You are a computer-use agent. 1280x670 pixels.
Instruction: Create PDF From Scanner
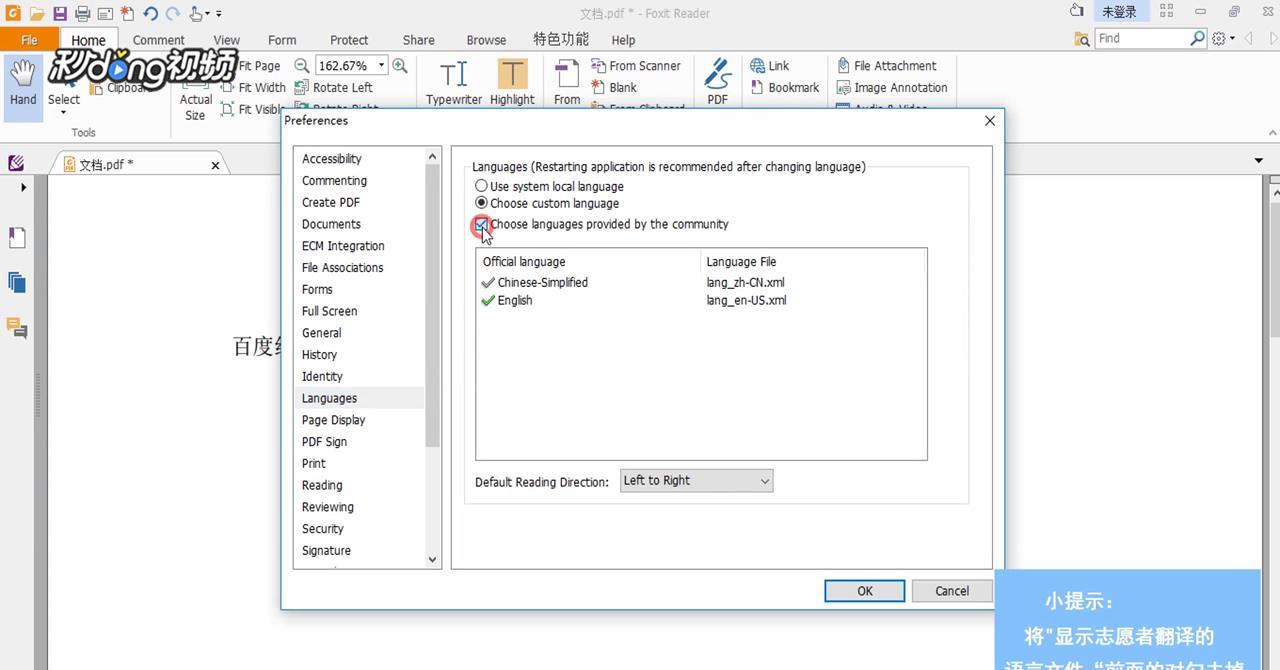click(636, 65)
